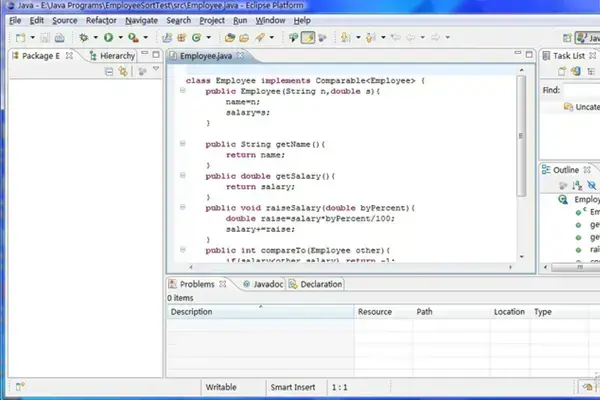The height and width of the screenshot is (400, 600).
Task: Click the New Java Class icon
Action: (x=197, y=37)
